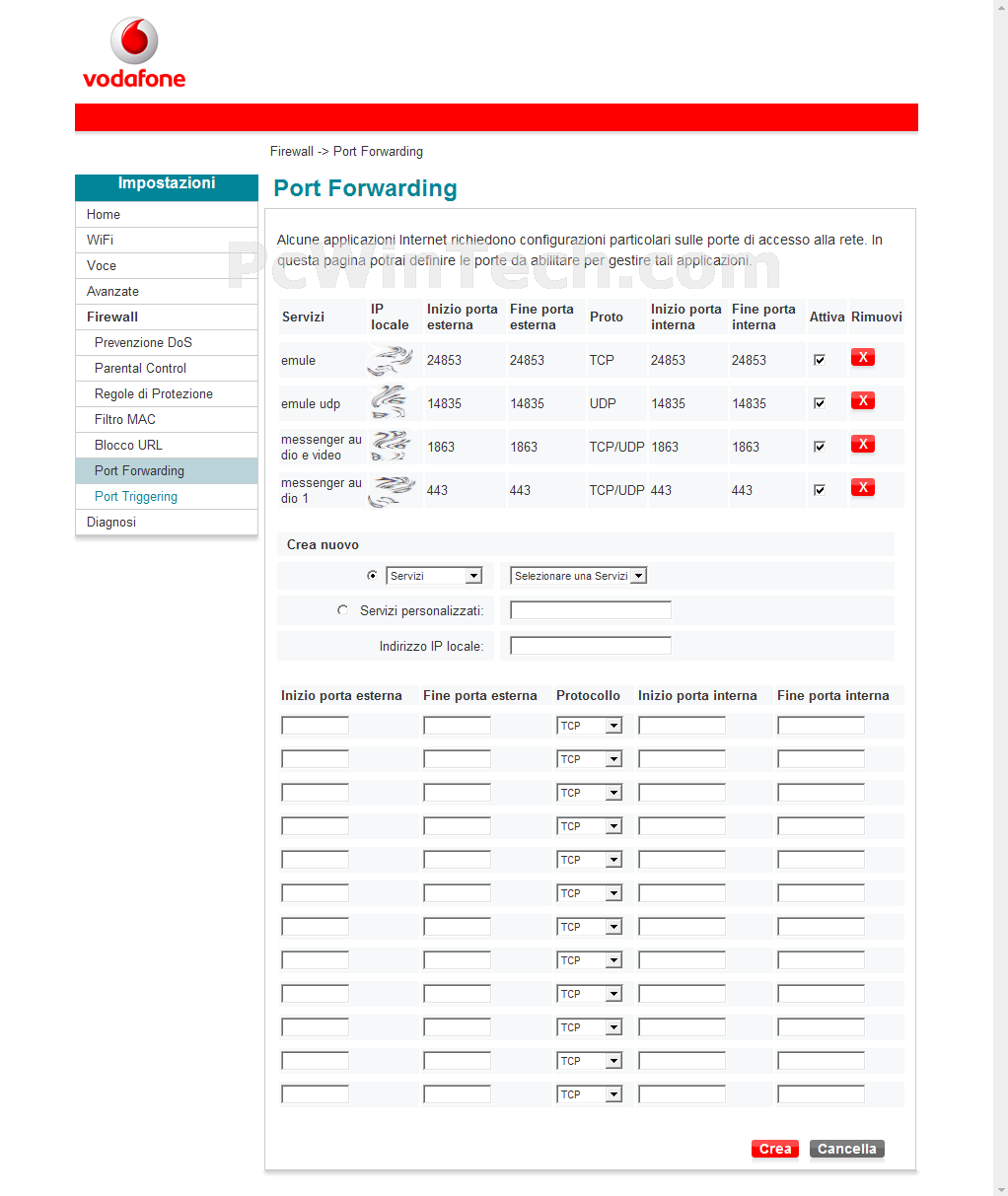Navigate to Parental Control
Viewport: 1008px width, 1196px height.
[x=167, y=368]
